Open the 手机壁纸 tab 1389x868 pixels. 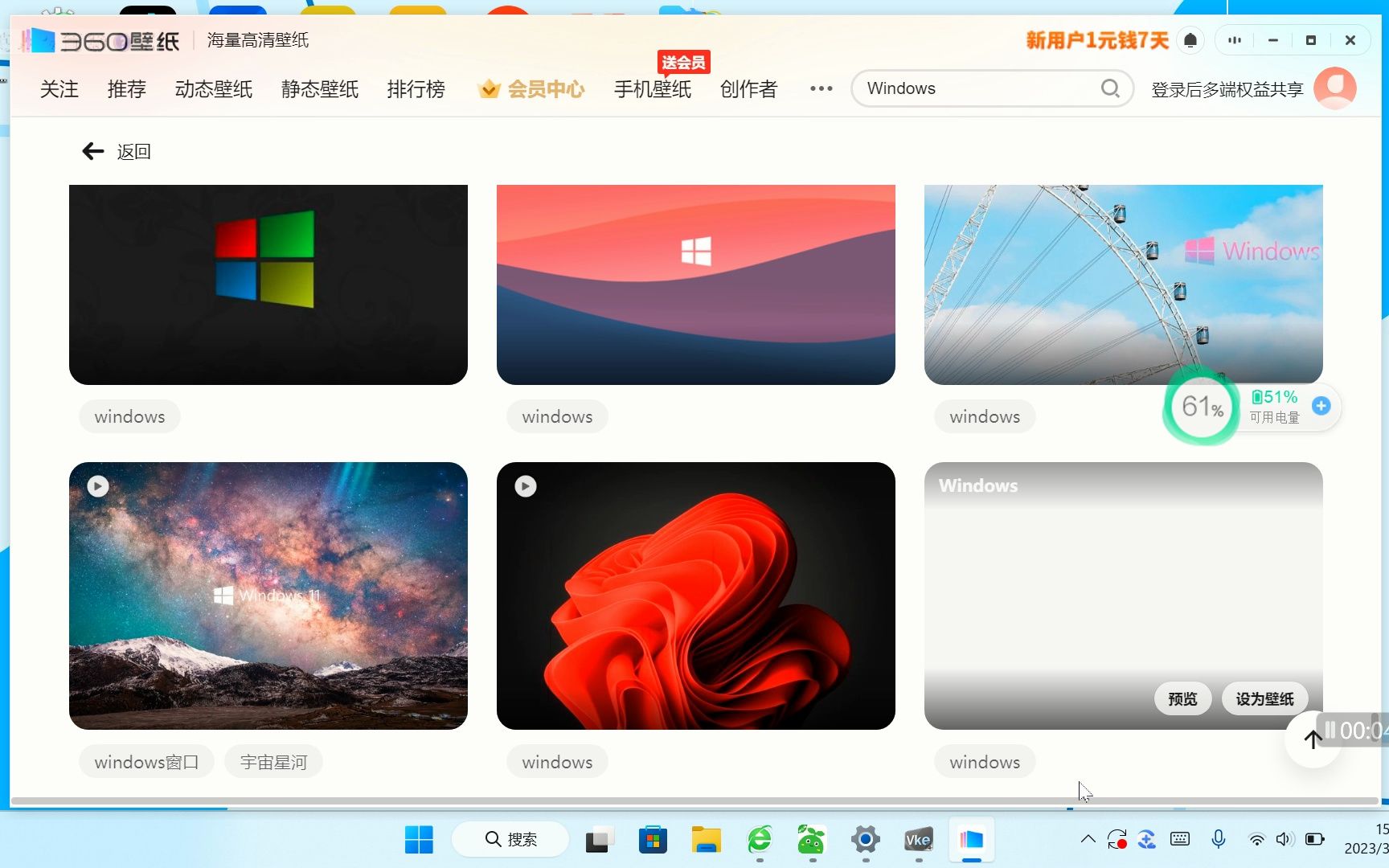pos(653,88)
